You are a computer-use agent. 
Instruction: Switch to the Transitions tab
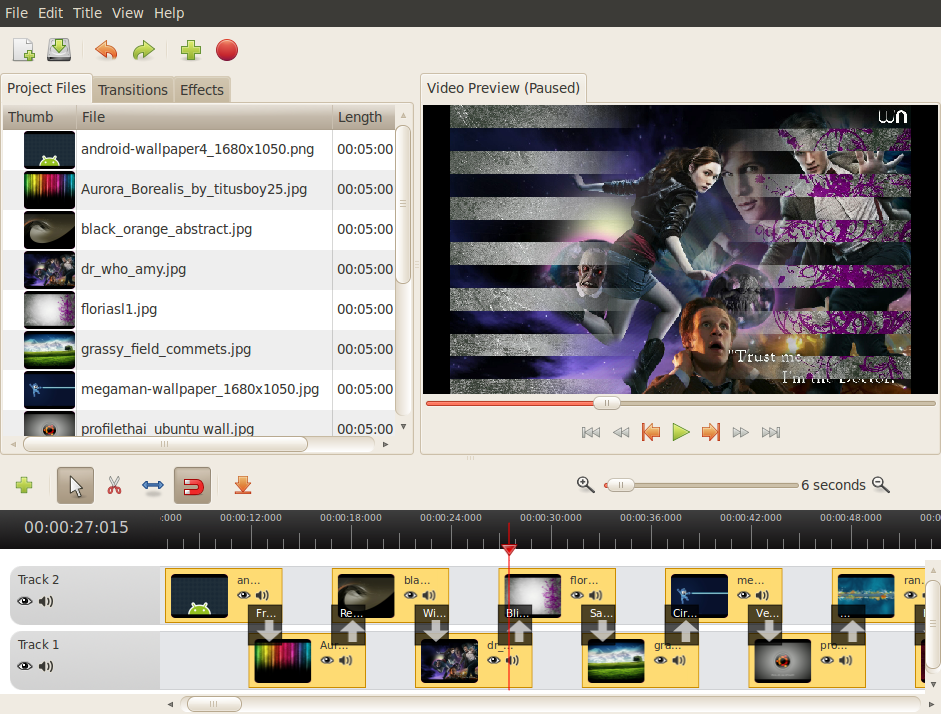[132, 90]
